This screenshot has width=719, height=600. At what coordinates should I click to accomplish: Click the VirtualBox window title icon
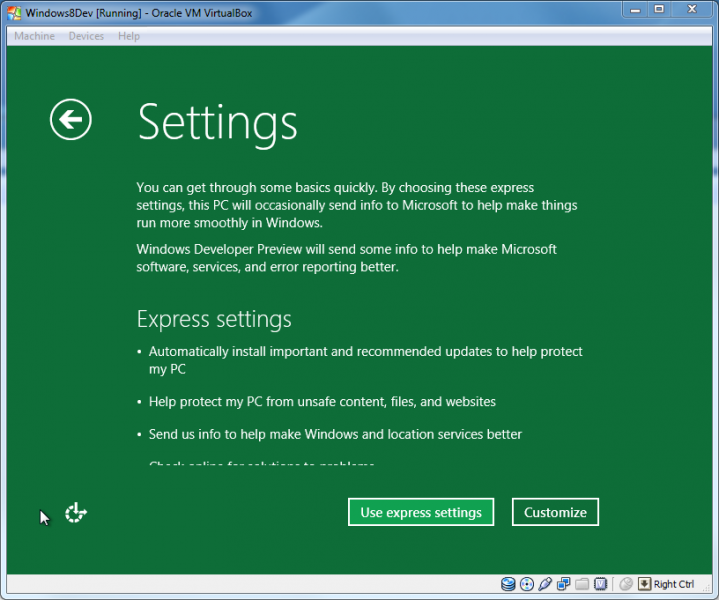coord(14,13)
